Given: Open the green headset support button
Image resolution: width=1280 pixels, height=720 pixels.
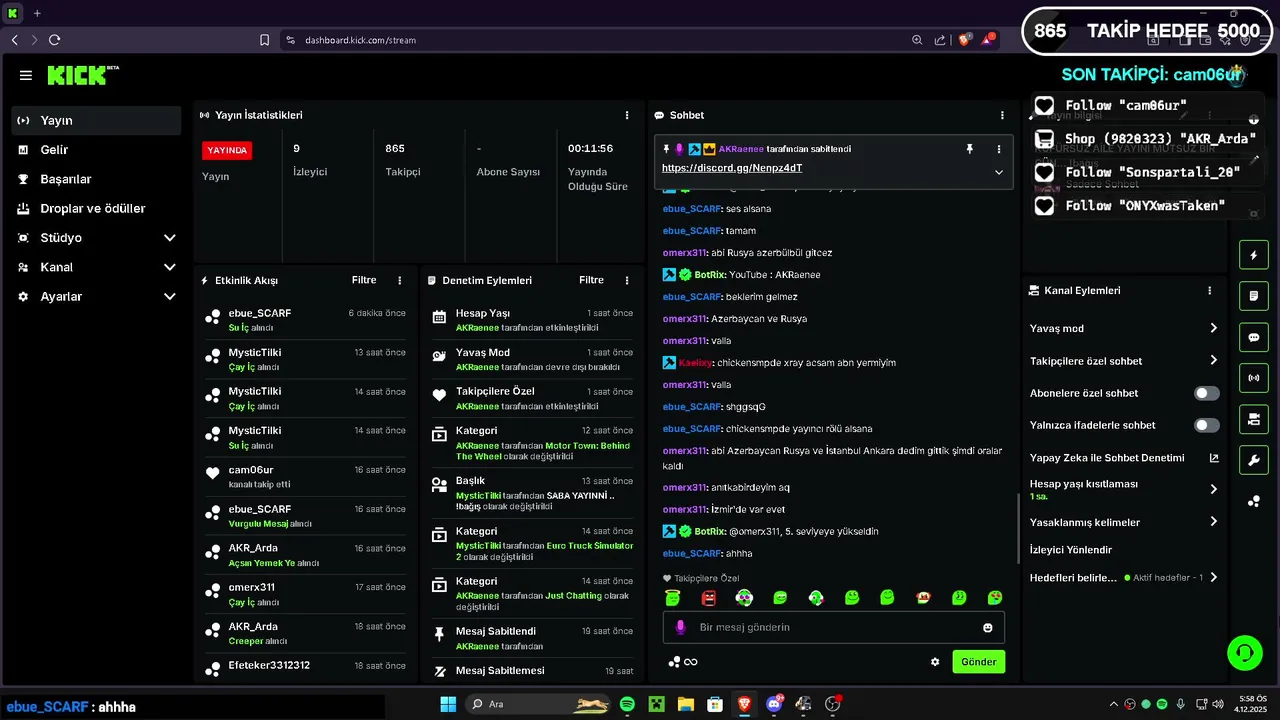Looking at the screenshot, I should (1245, 653).
